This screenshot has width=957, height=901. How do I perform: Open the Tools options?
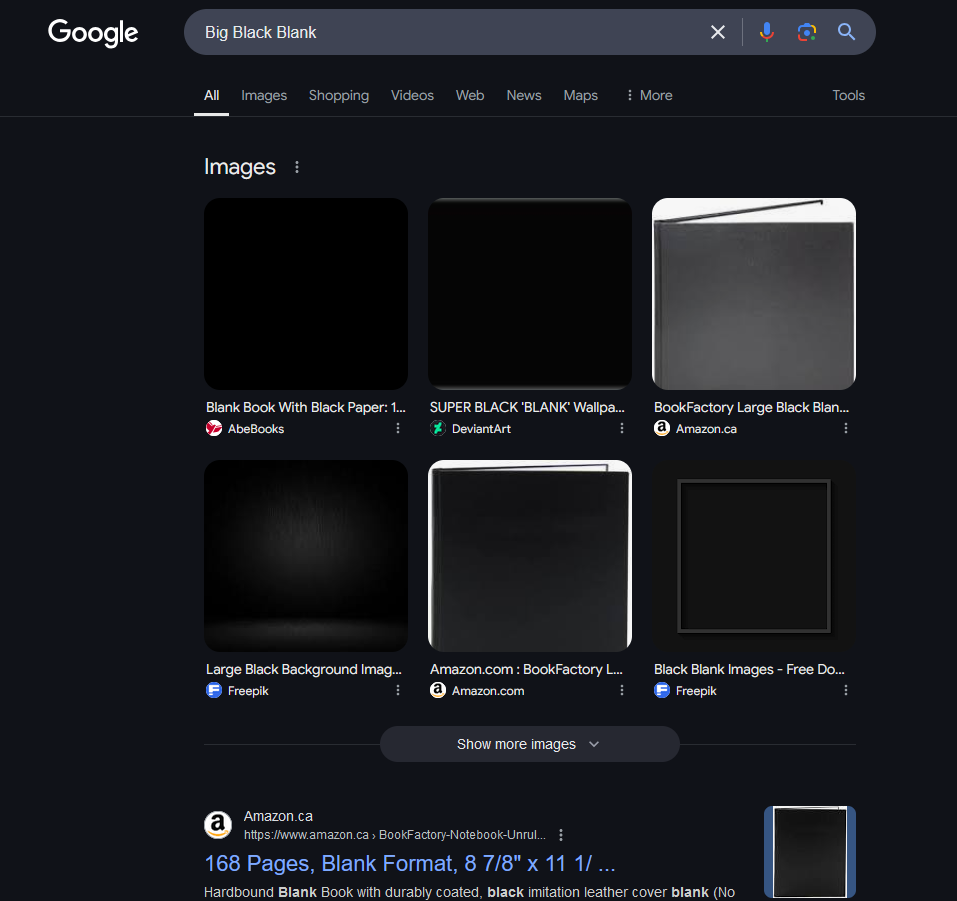point(848,95)
